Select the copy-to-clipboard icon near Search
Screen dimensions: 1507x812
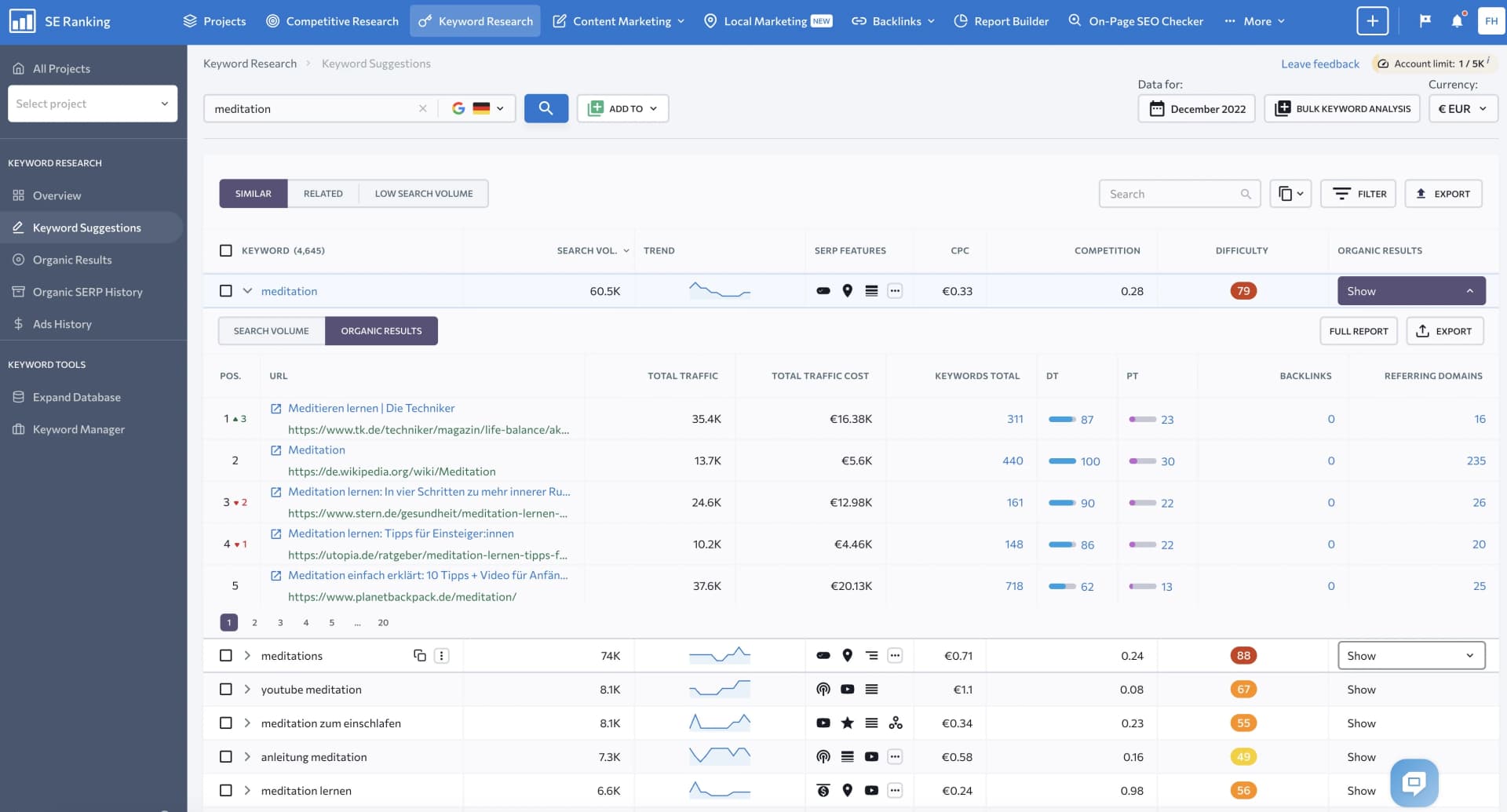coord(1286,193)
